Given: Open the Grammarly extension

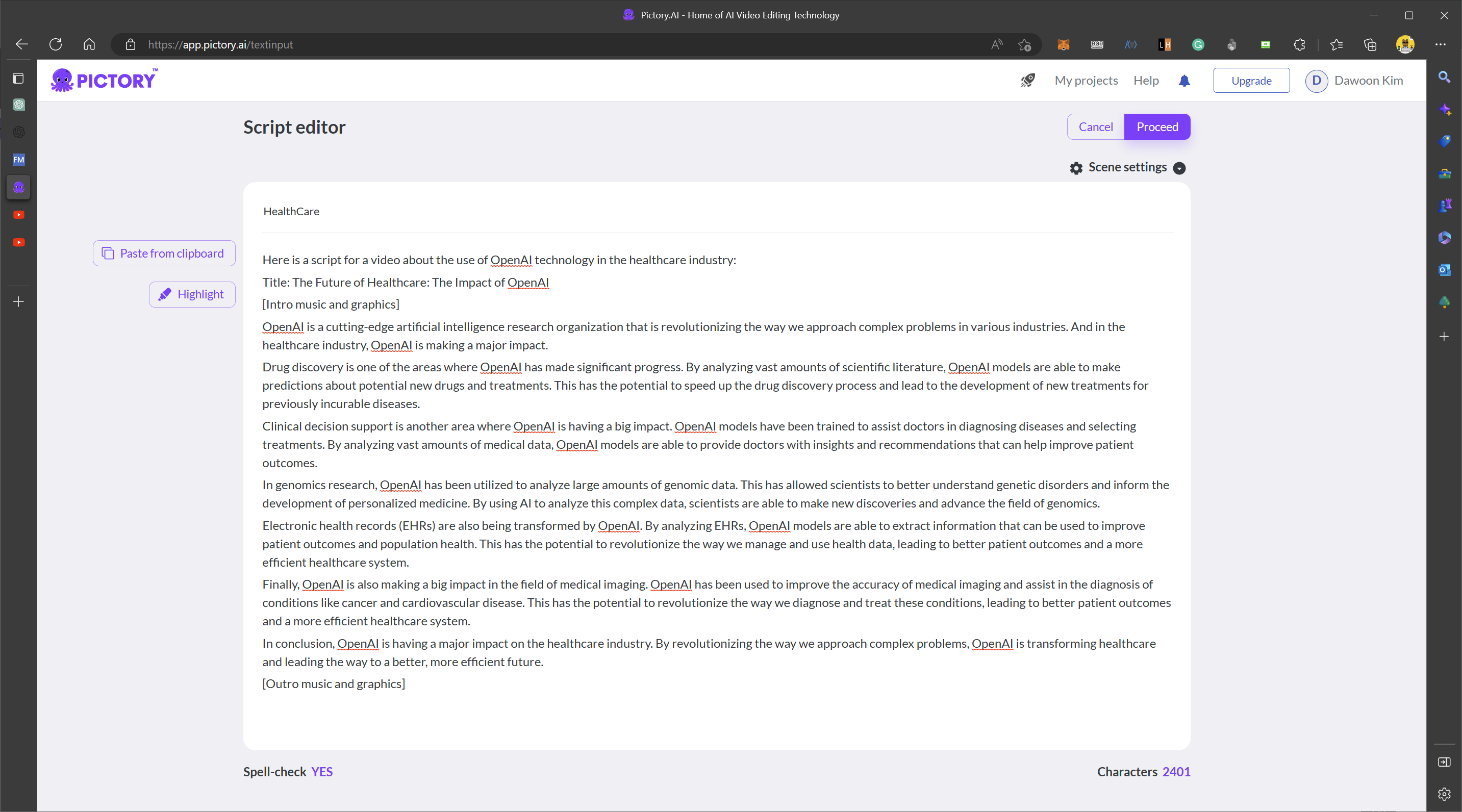Looking at the screenshot, I should [x=1198, y=44].
